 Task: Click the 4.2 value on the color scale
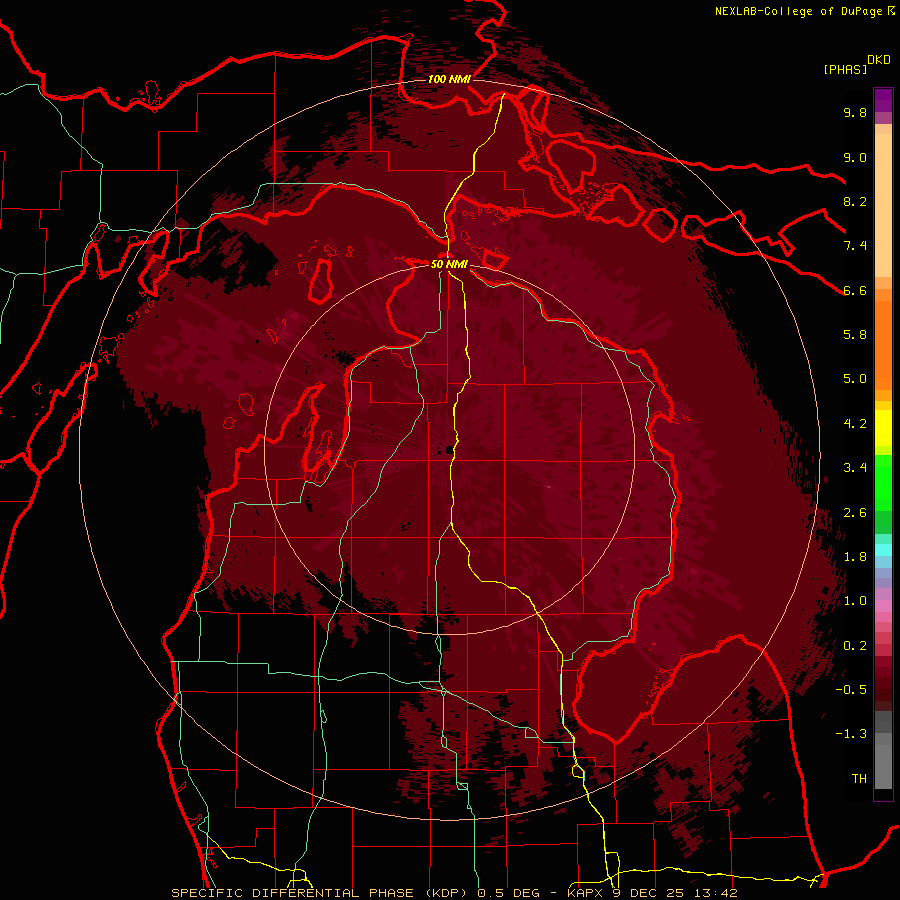pos(855,424)
